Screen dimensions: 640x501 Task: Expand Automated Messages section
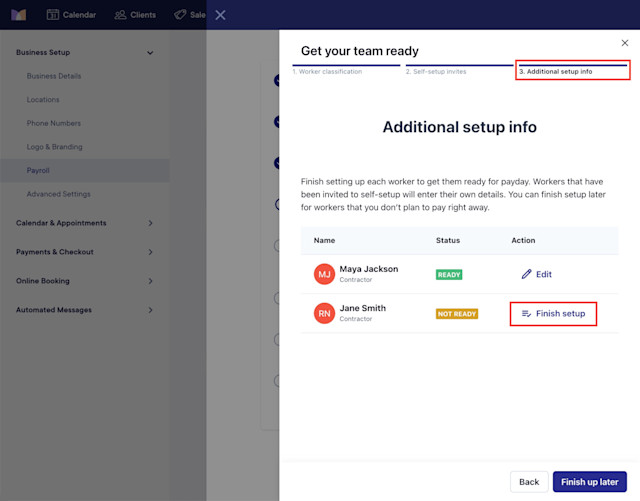[x=150, y=310]
